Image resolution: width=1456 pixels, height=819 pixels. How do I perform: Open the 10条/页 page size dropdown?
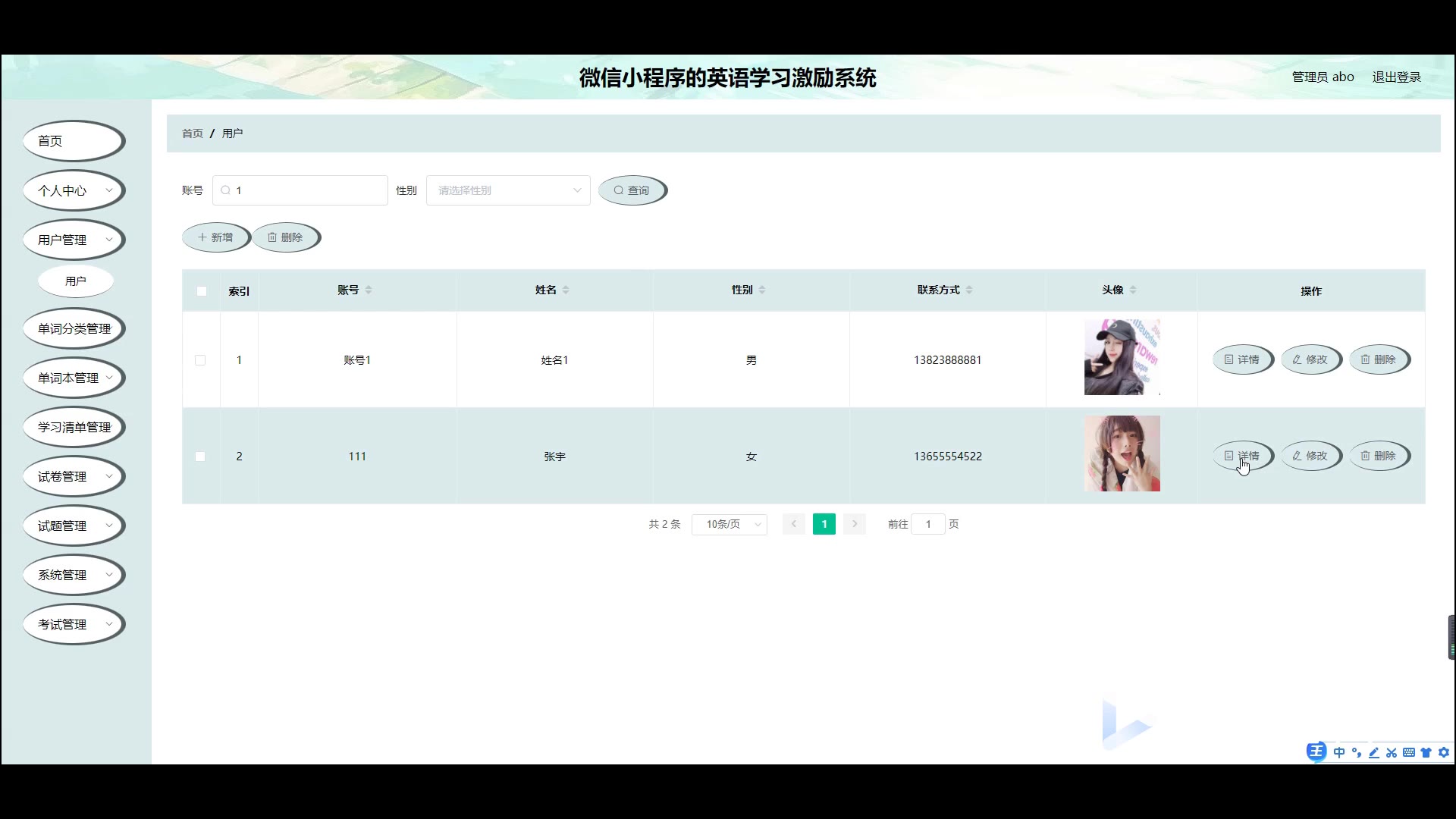click(729, 524)
